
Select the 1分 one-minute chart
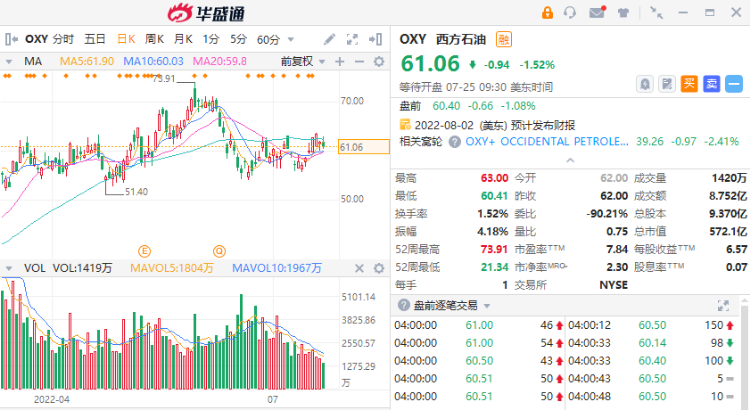click(x=210, y=39)
